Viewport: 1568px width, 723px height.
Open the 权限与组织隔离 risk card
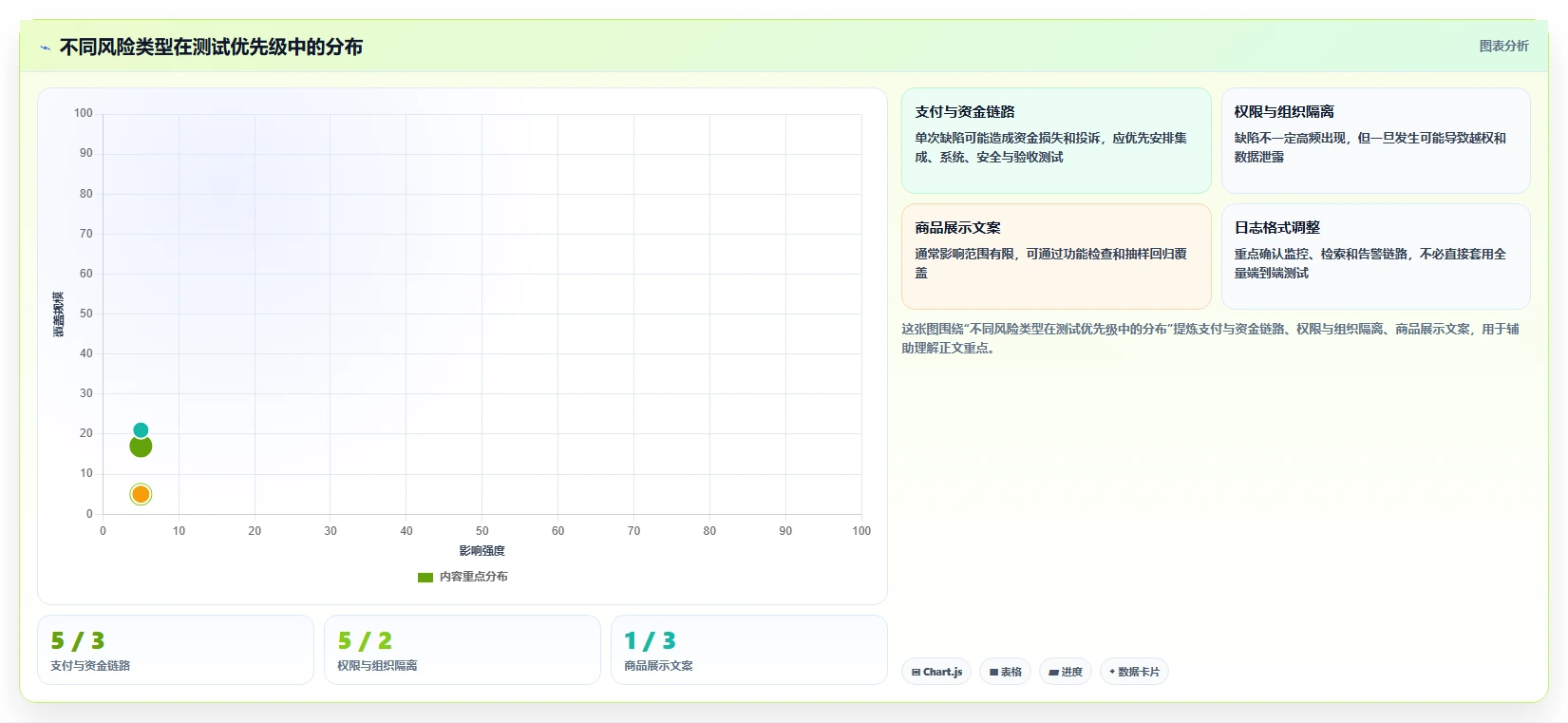pos(1375,141)
